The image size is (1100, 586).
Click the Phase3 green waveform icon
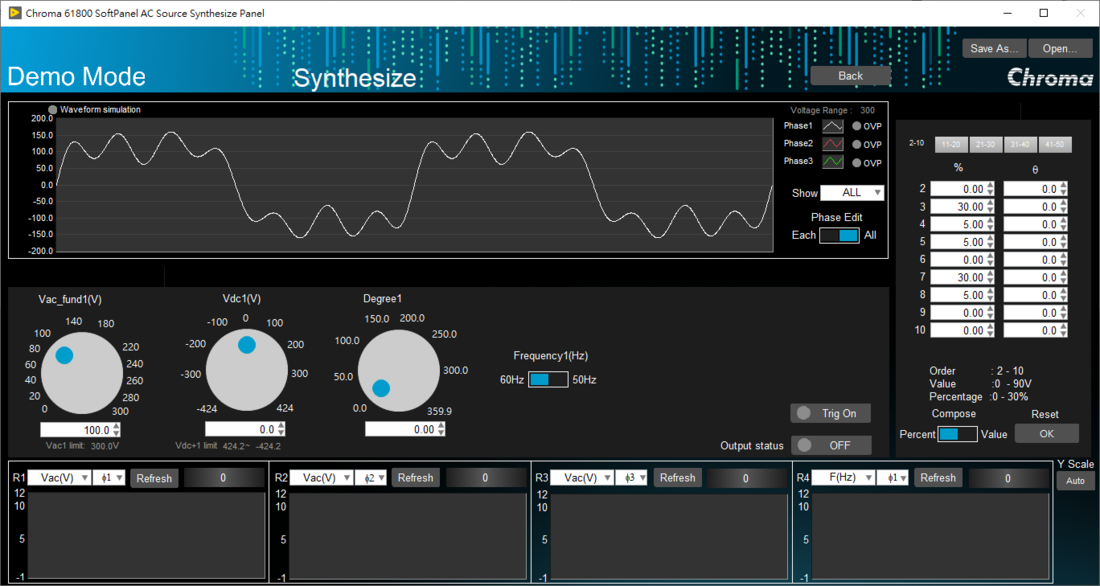pyautogui.click(x=832, y=162)
